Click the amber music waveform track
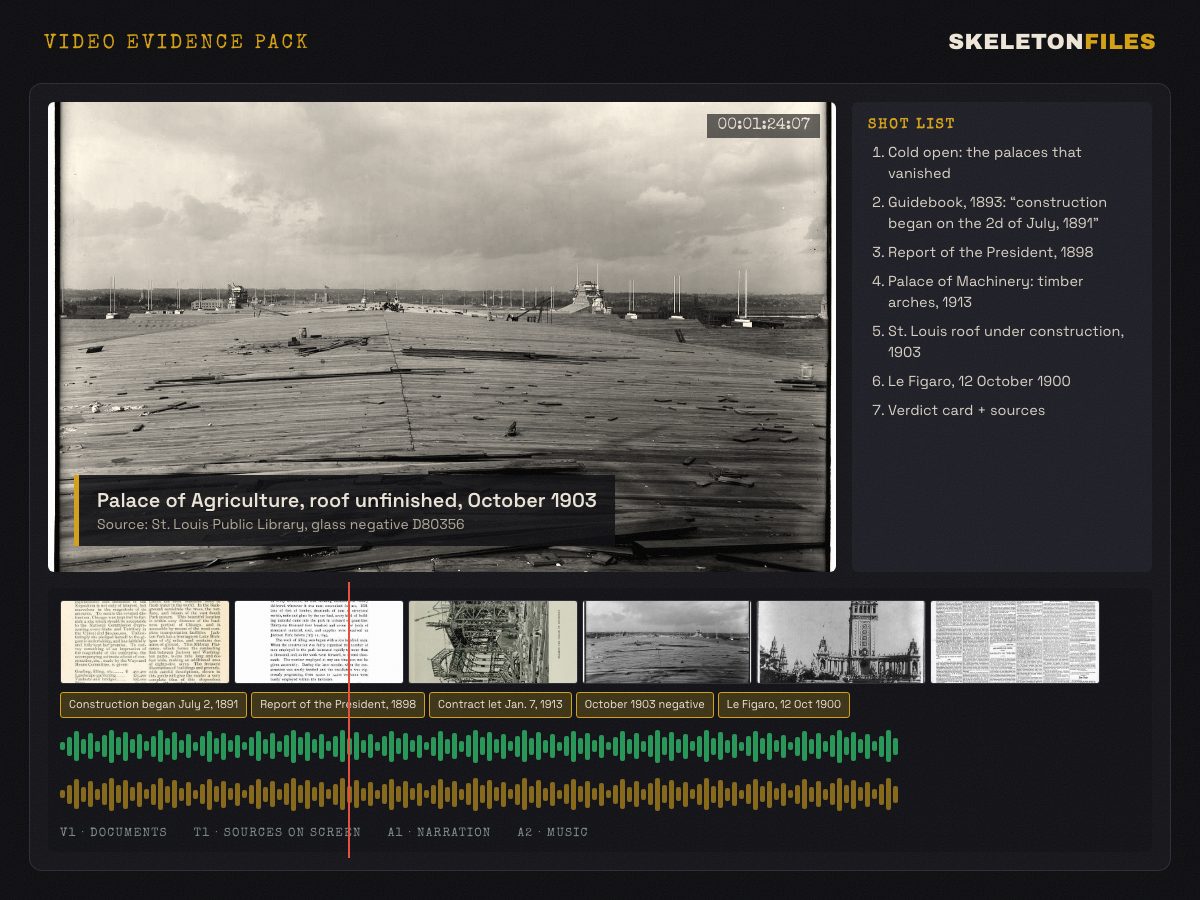 [x=479, y=795]
